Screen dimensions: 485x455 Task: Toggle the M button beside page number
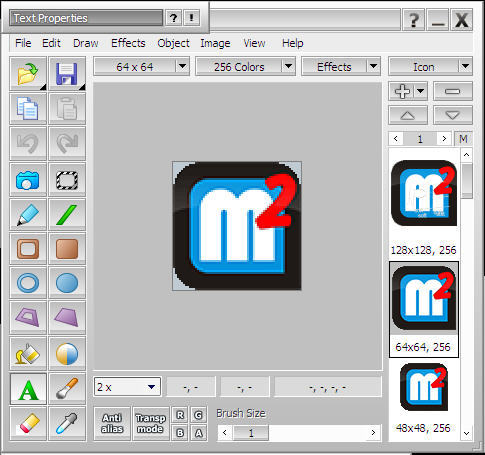coord(463,139)
